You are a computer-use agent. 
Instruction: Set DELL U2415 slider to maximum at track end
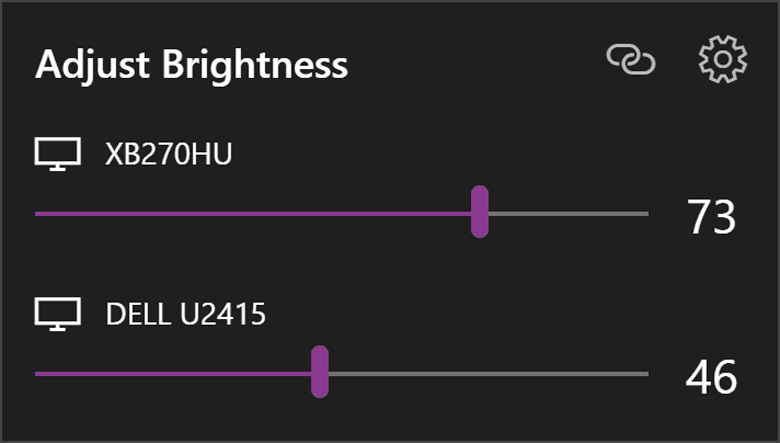[646, 373]
